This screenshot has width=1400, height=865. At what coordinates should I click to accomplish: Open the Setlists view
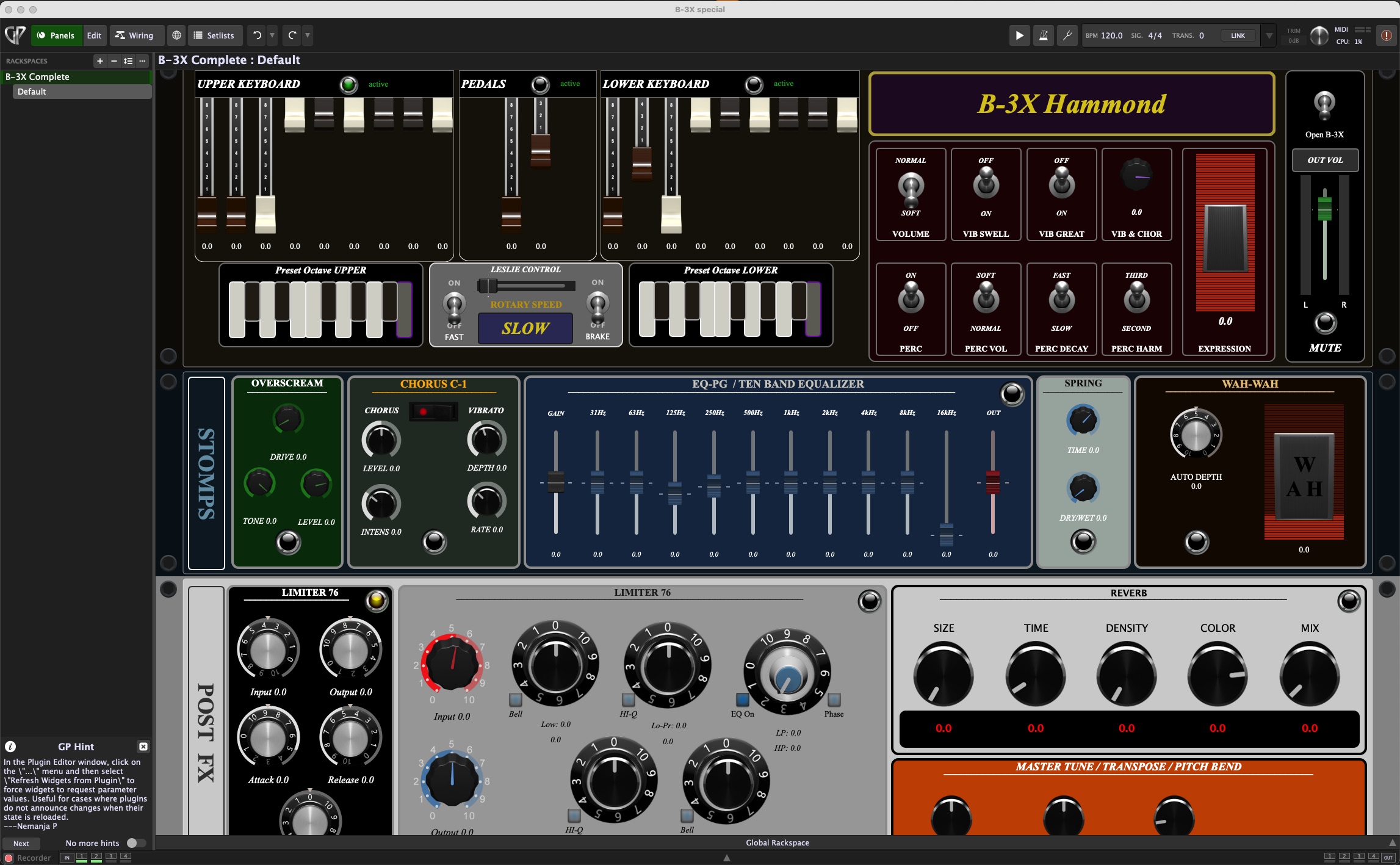[214, 35]
